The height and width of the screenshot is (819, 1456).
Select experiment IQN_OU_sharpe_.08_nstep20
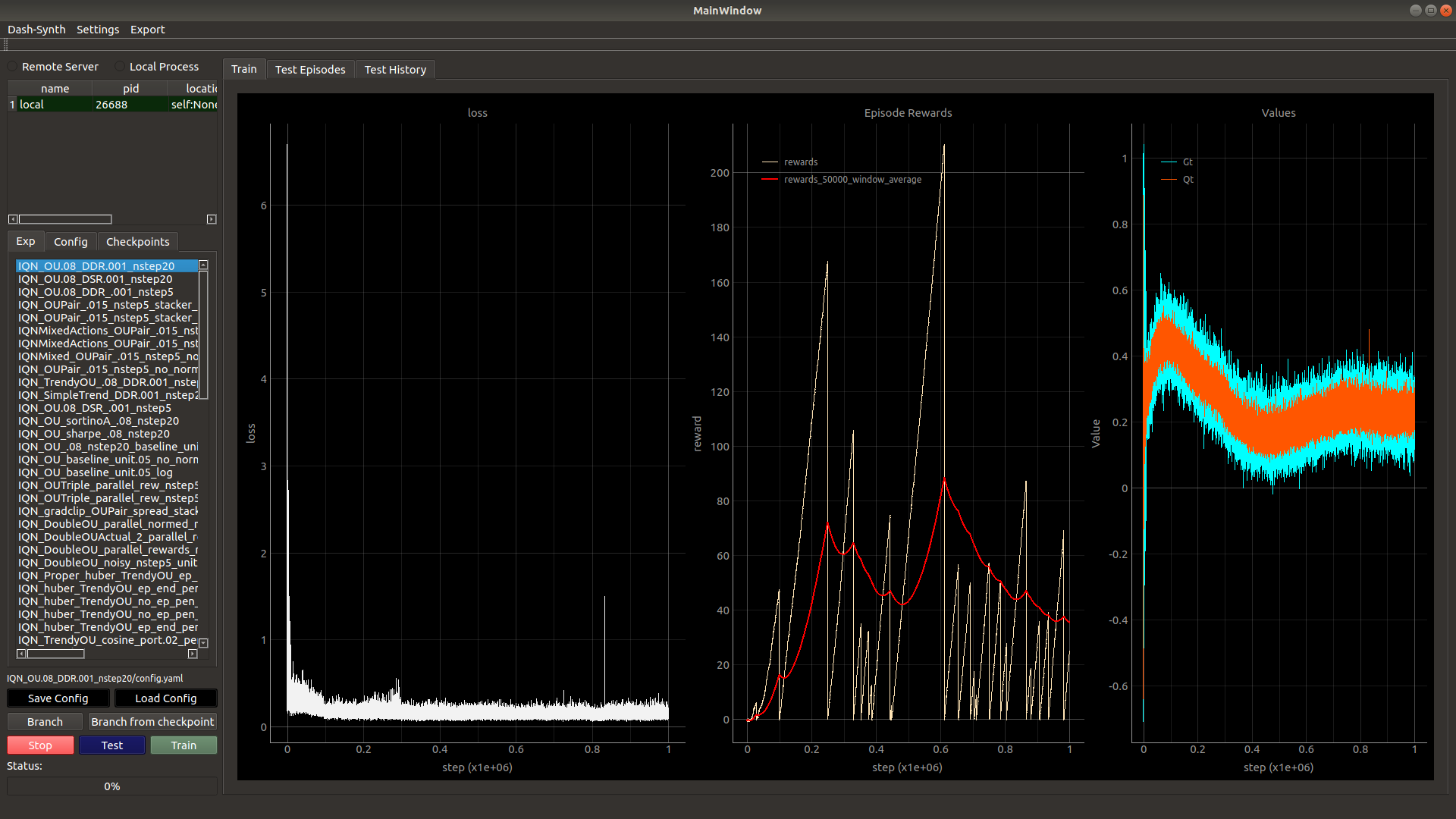pyautogui.click(x=107, y=434)
